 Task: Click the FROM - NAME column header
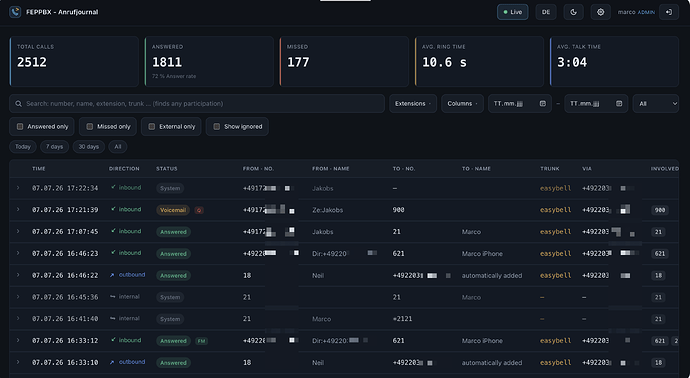[x=330, y=169]
